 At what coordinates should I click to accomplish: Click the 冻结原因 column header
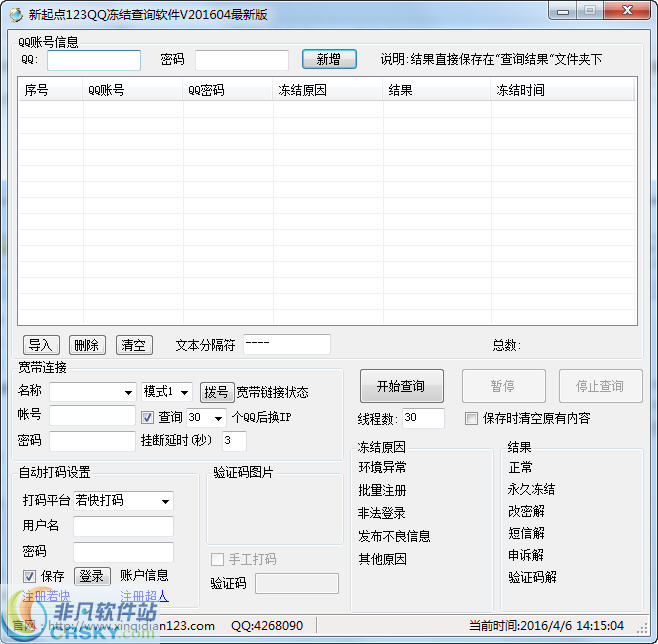click(x=328, y=90)
